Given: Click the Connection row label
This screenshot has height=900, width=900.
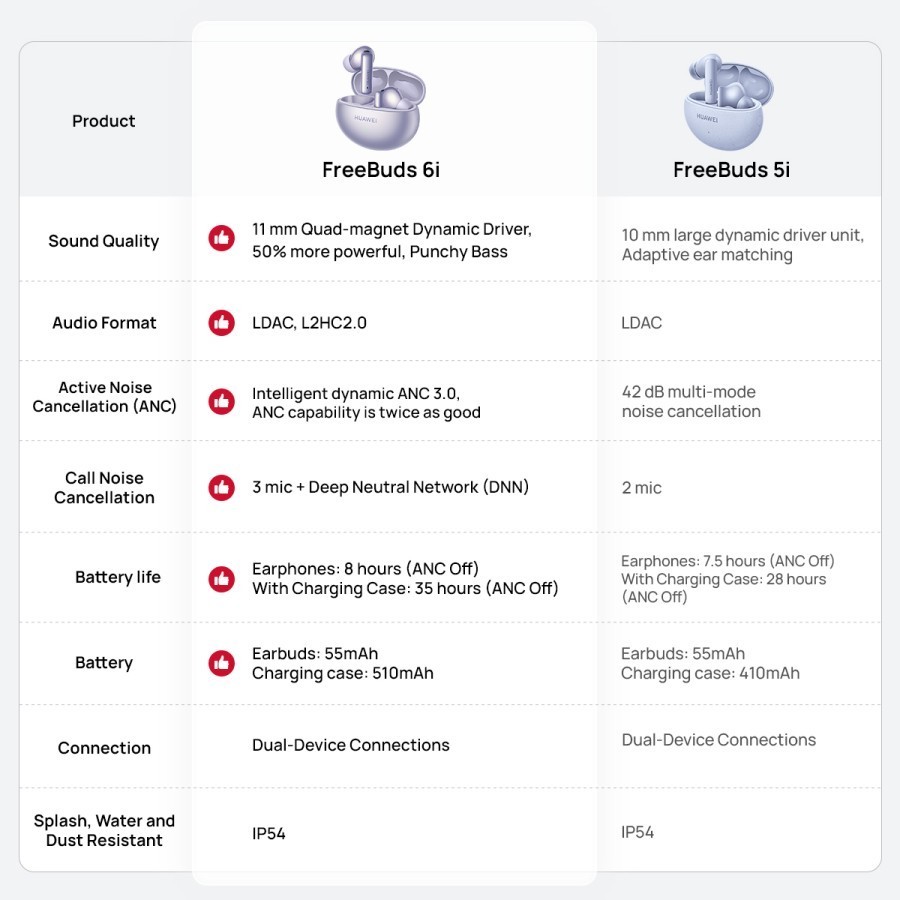Looking at the screenshot, I should [104, 748].
